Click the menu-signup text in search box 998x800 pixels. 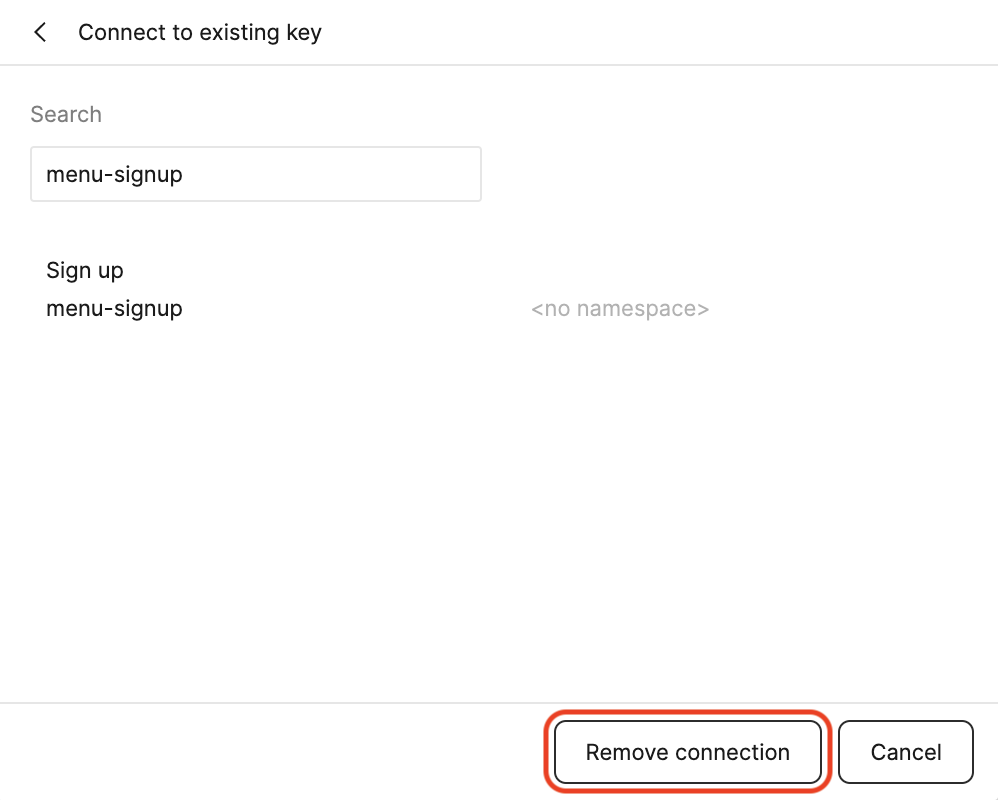point(114,174)
